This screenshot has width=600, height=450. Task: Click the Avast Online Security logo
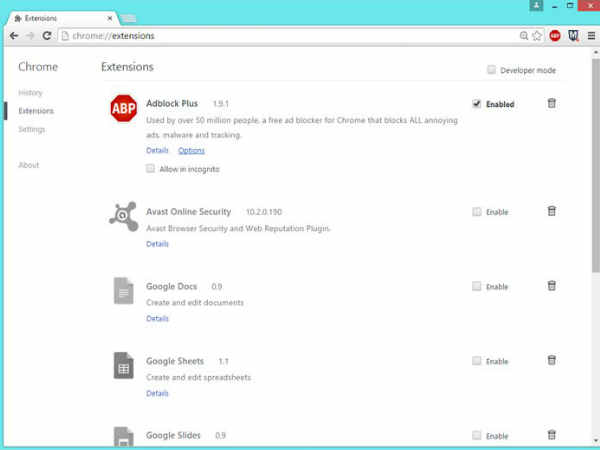pos(124,217)
